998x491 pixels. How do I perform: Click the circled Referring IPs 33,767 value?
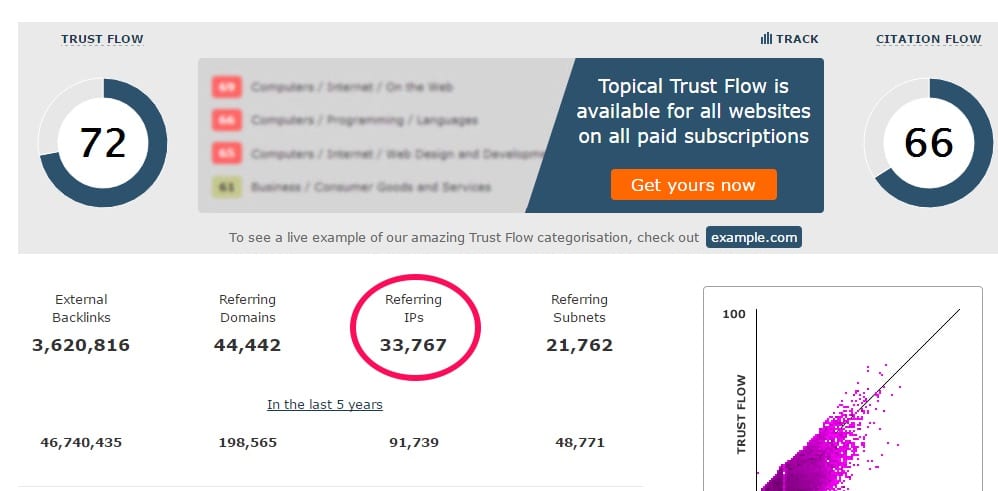414,345
